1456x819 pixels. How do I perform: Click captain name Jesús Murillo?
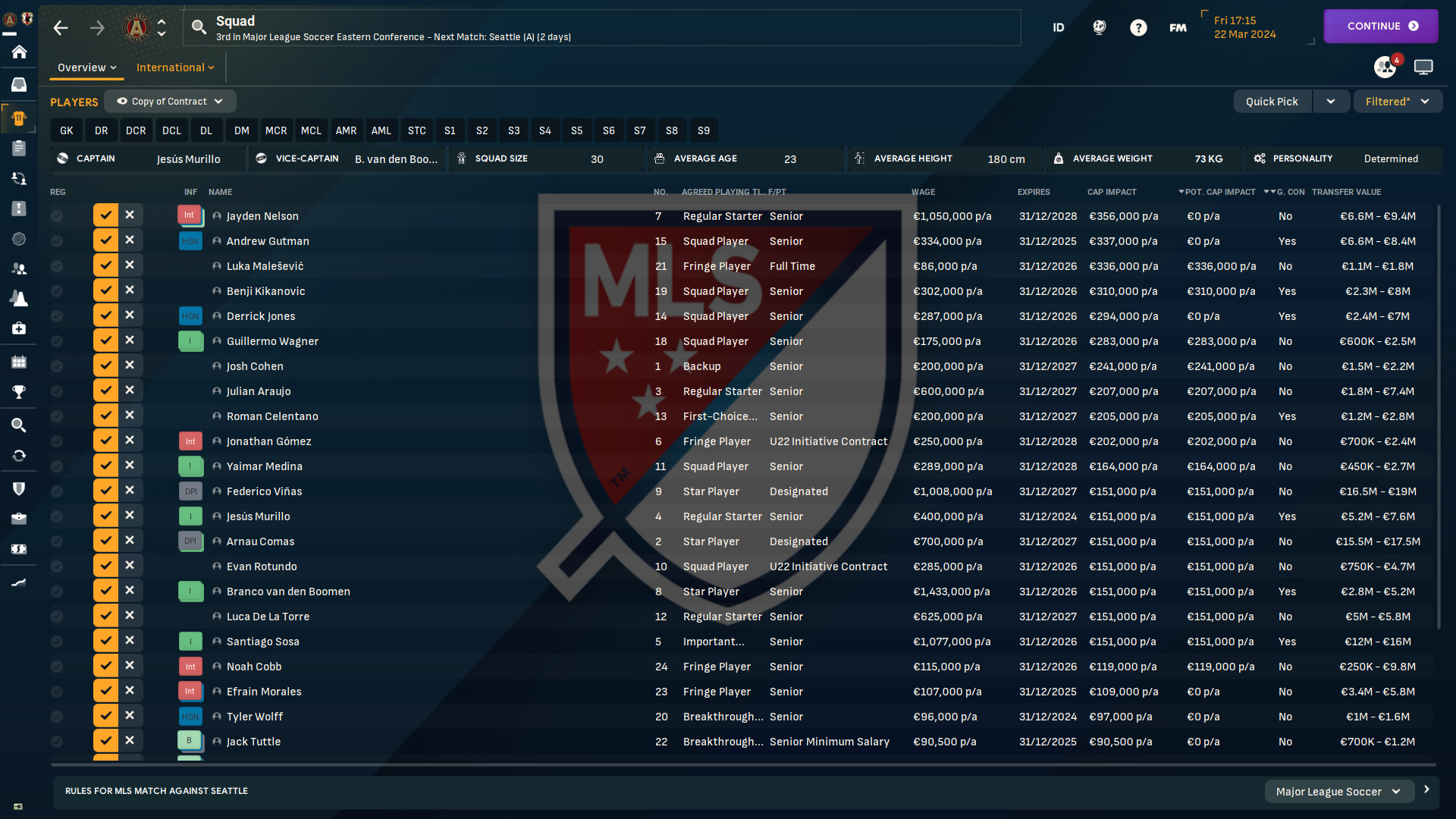[188, 159]
